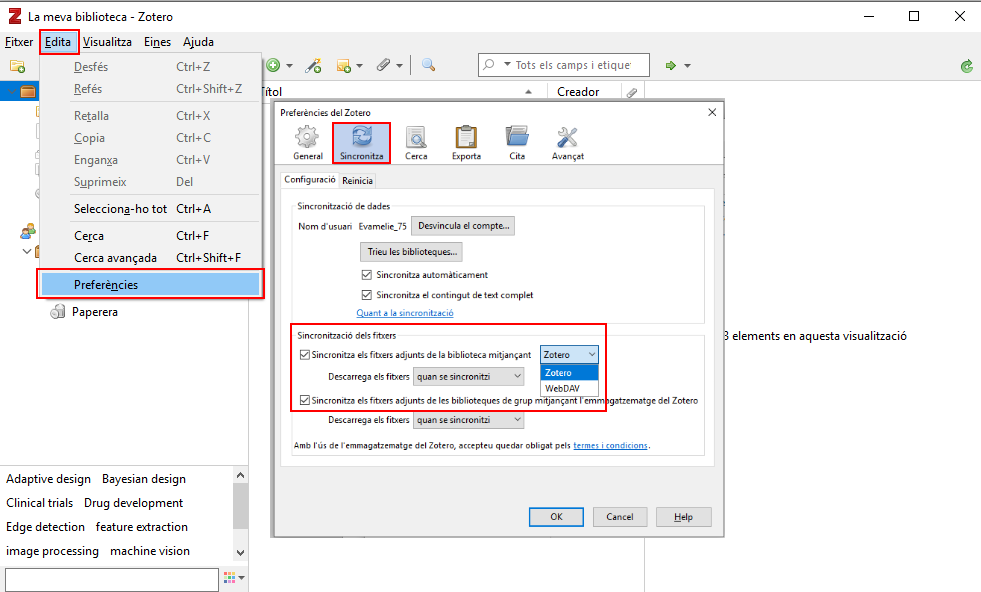This screenshot has width=981, height=592.
Task: Expand new note dropdown arrow
Action: point(359,66)
